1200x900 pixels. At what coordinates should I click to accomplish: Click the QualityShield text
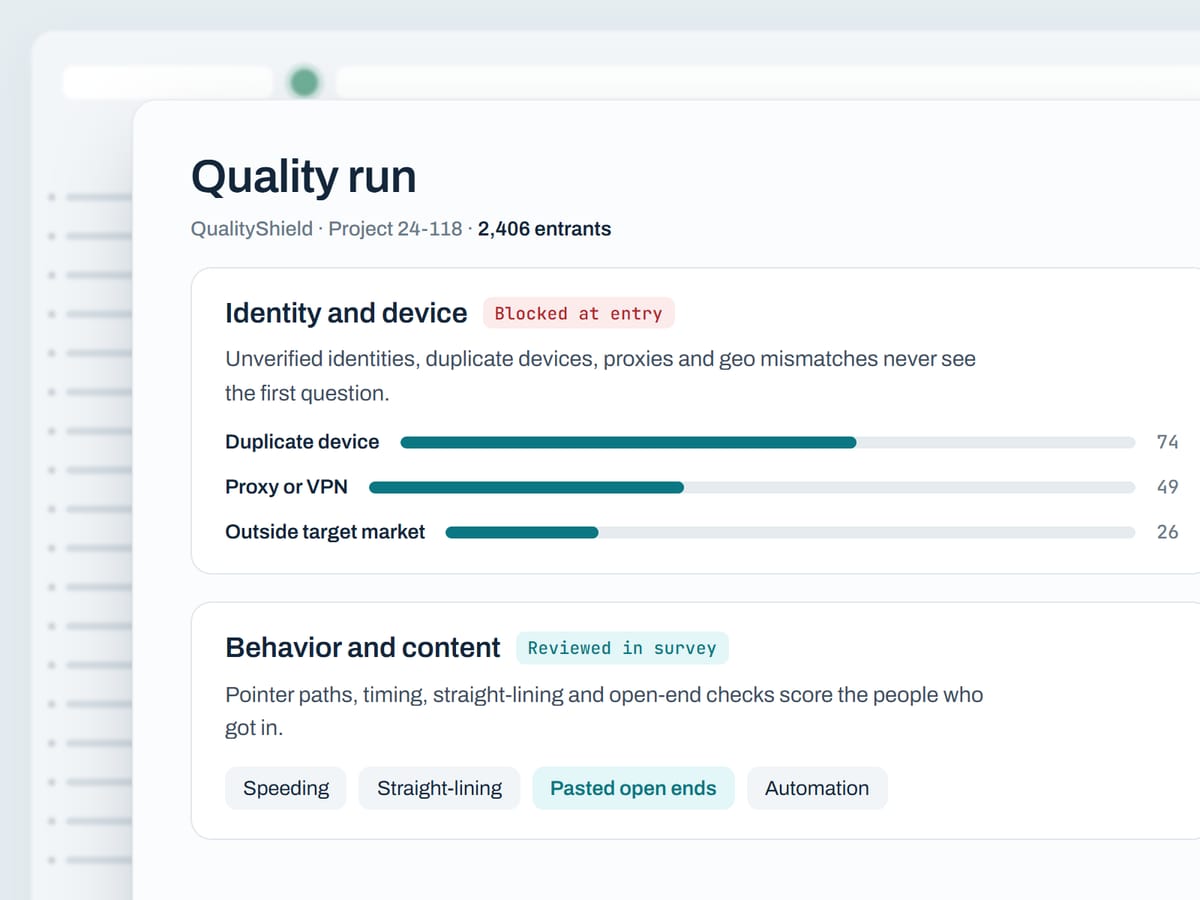252,229
